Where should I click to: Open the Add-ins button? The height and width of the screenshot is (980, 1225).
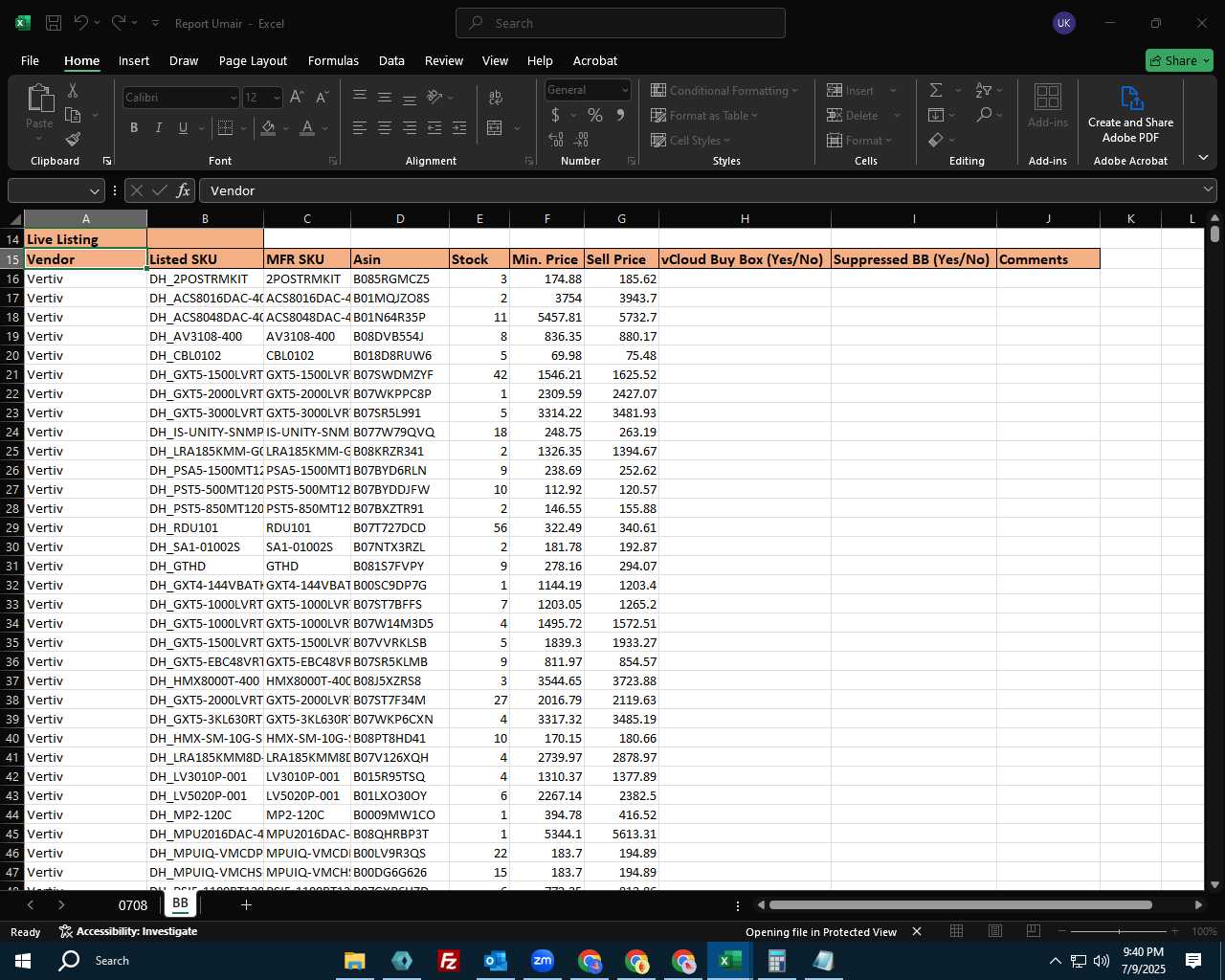[x=1048, y=105]
